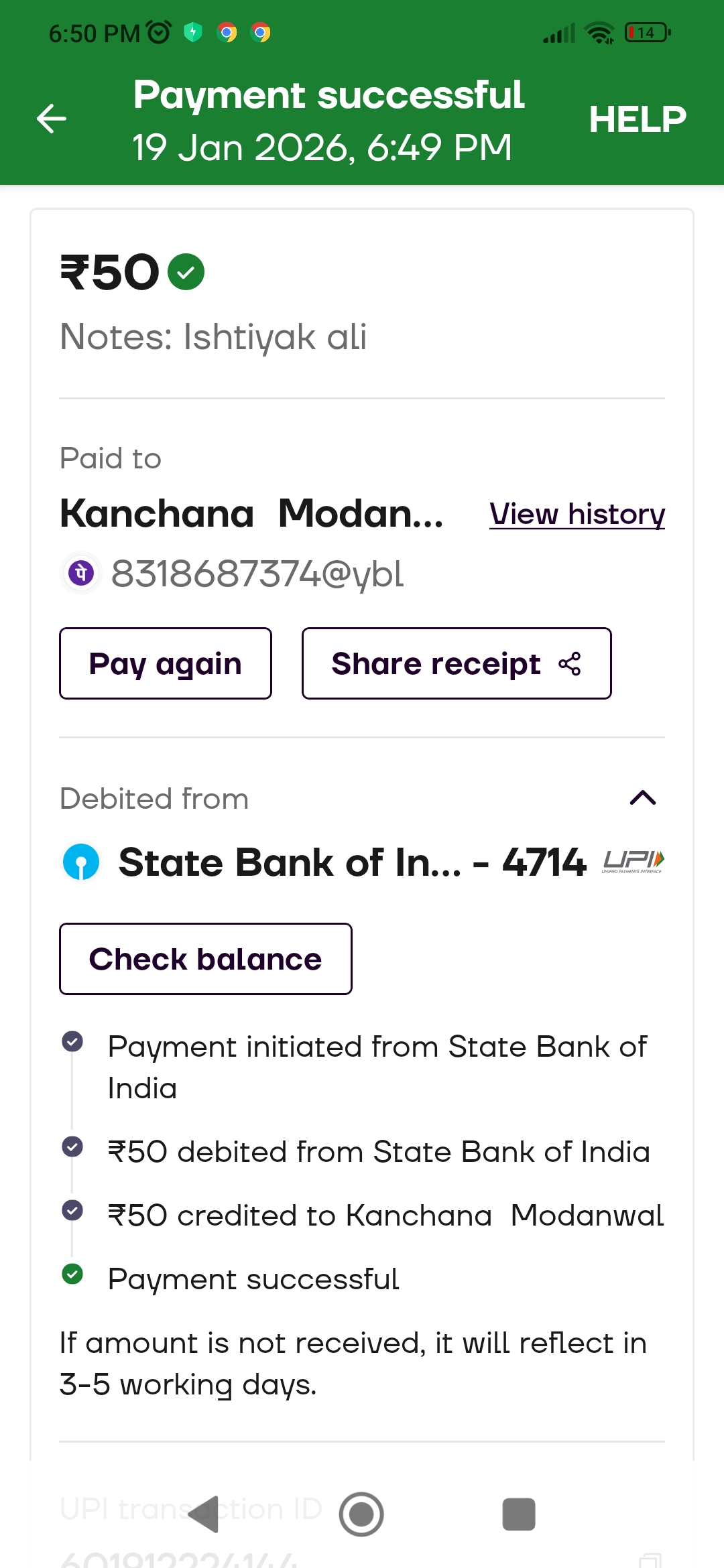Screen dimensions: 724x1568
Task: Collapse the Debited from section
Action: point(642,797)
